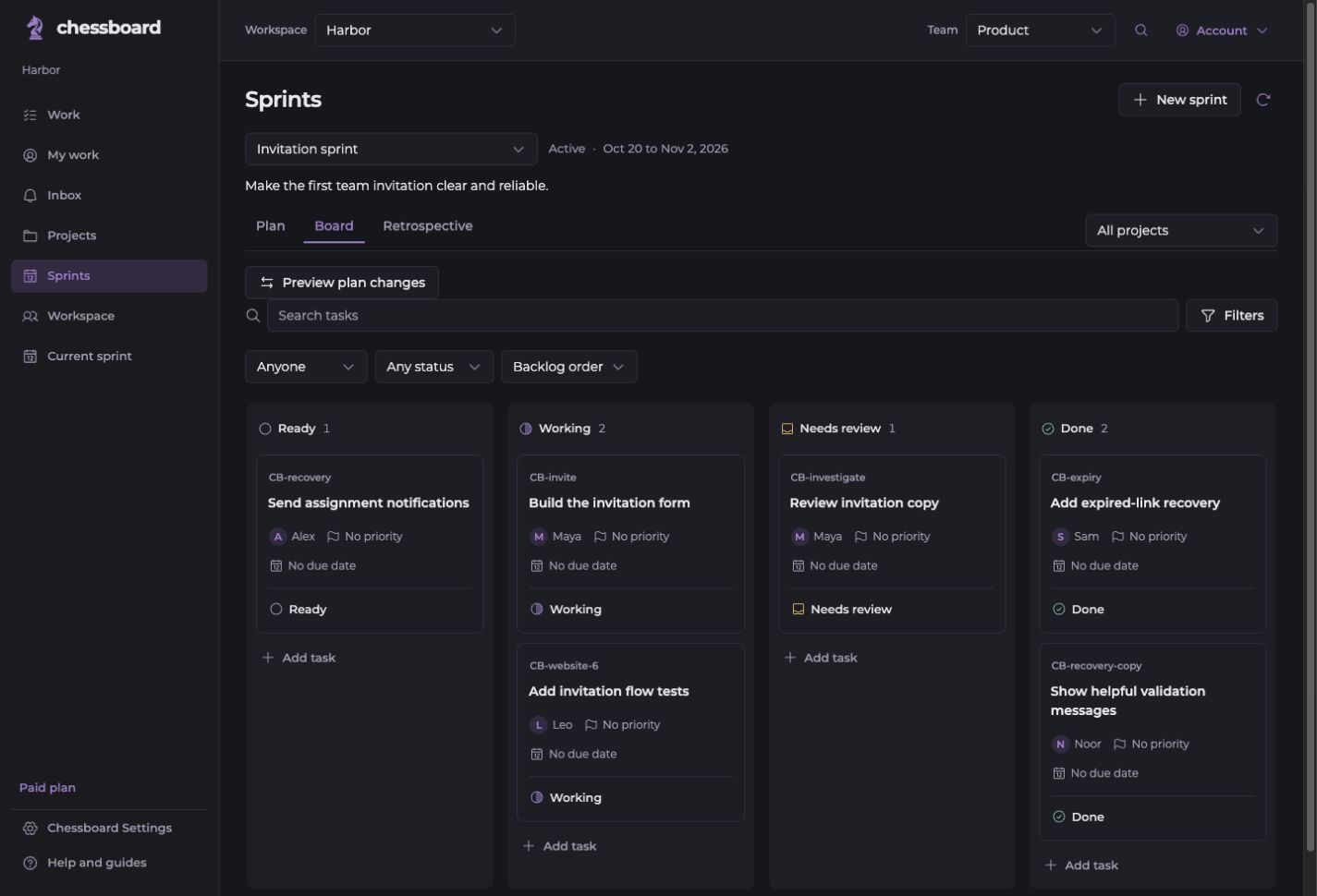Screen dimensions: 1317x896
Task: Open the Paid plan link
Action: (47, 788)
